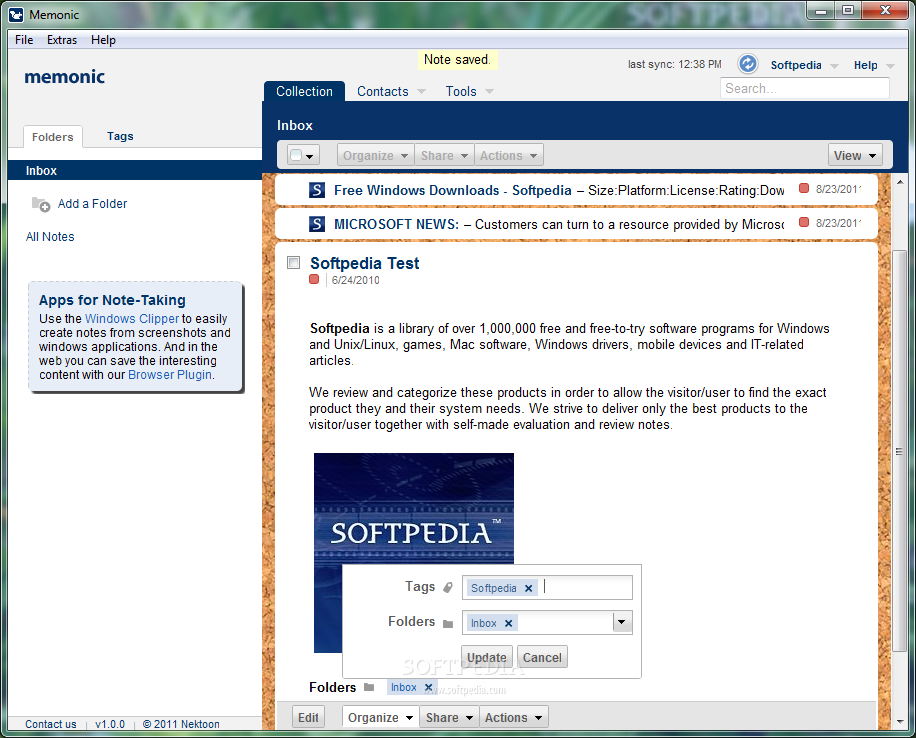Remove Inbox folder chip in popup
The width and height of the screenshot is (916, 738).
(x=508, y=623)
